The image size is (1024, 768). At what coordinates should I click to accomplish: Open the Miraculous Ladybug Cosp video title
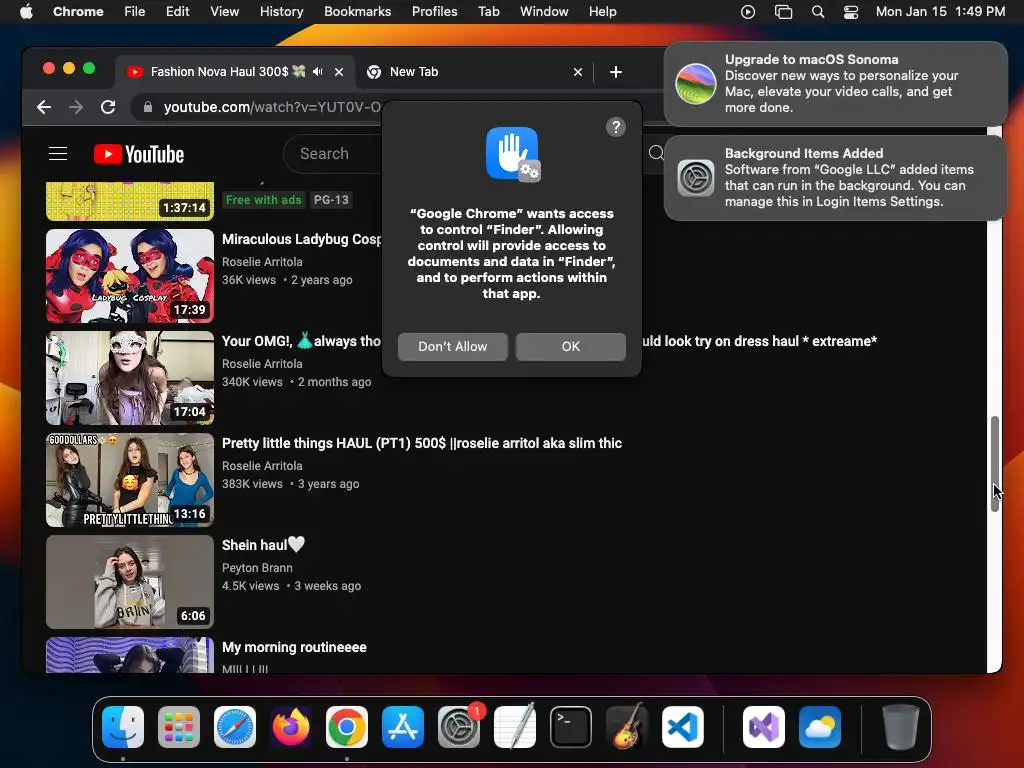pos(302,239)
